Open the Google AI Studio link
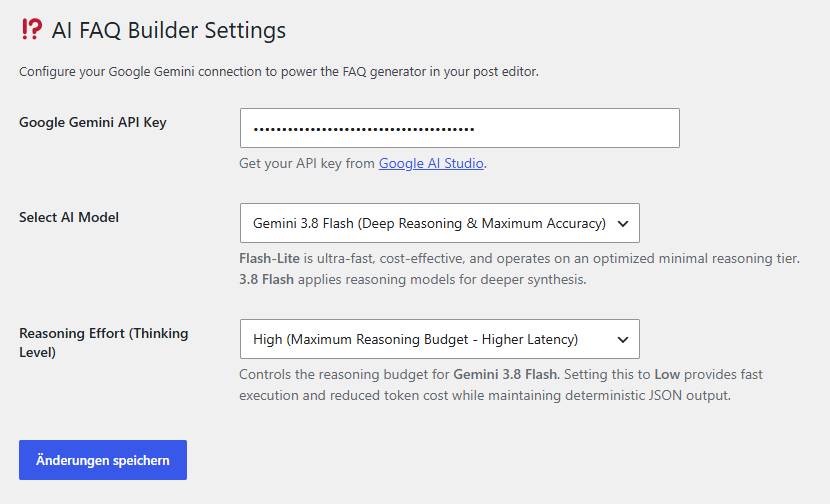The height and width of the screenshot is (504, 830). coord(431,164)
